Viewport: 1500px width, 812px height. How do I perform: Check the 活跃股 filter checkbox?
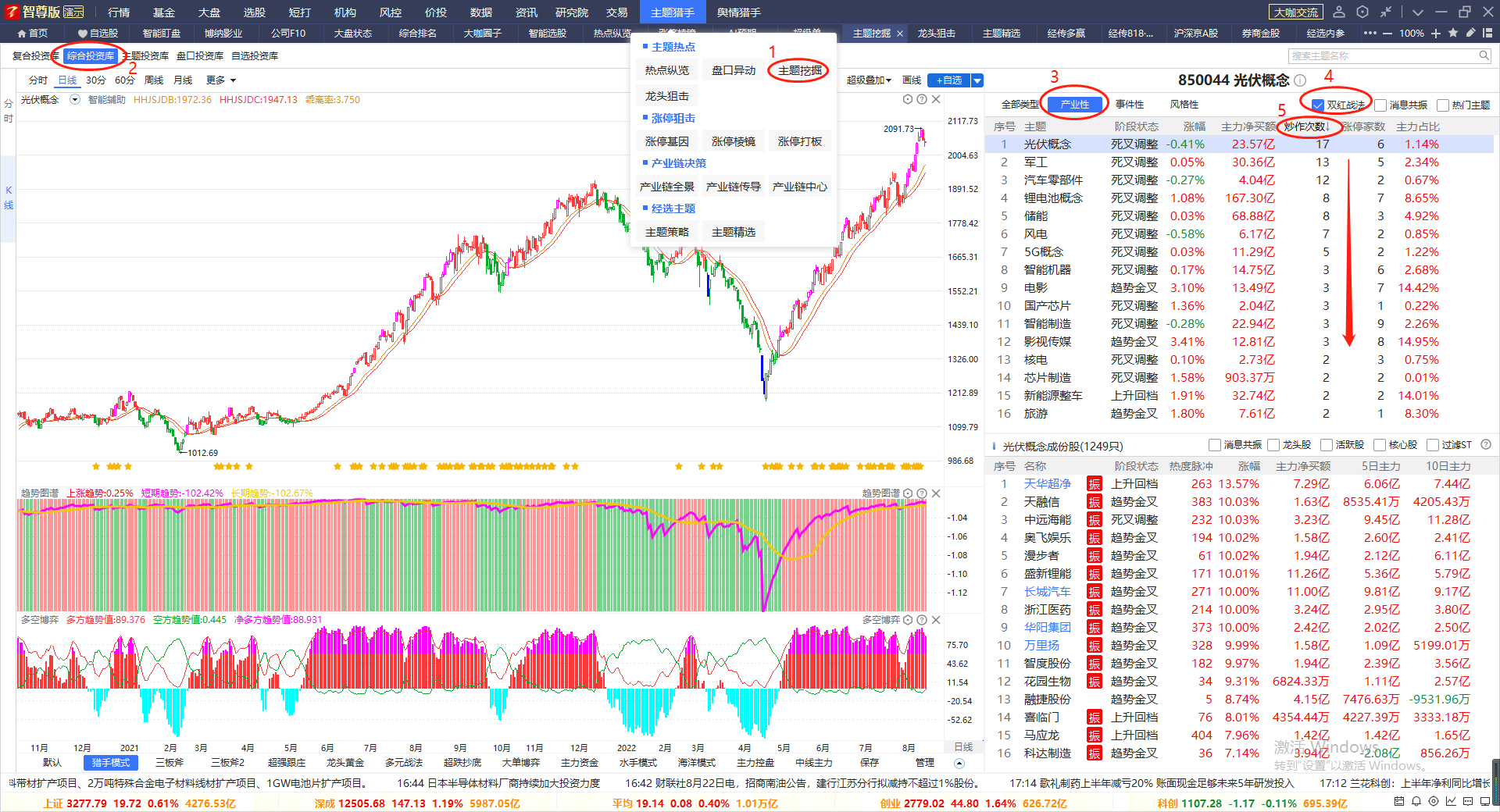(x=1327, y=445)
